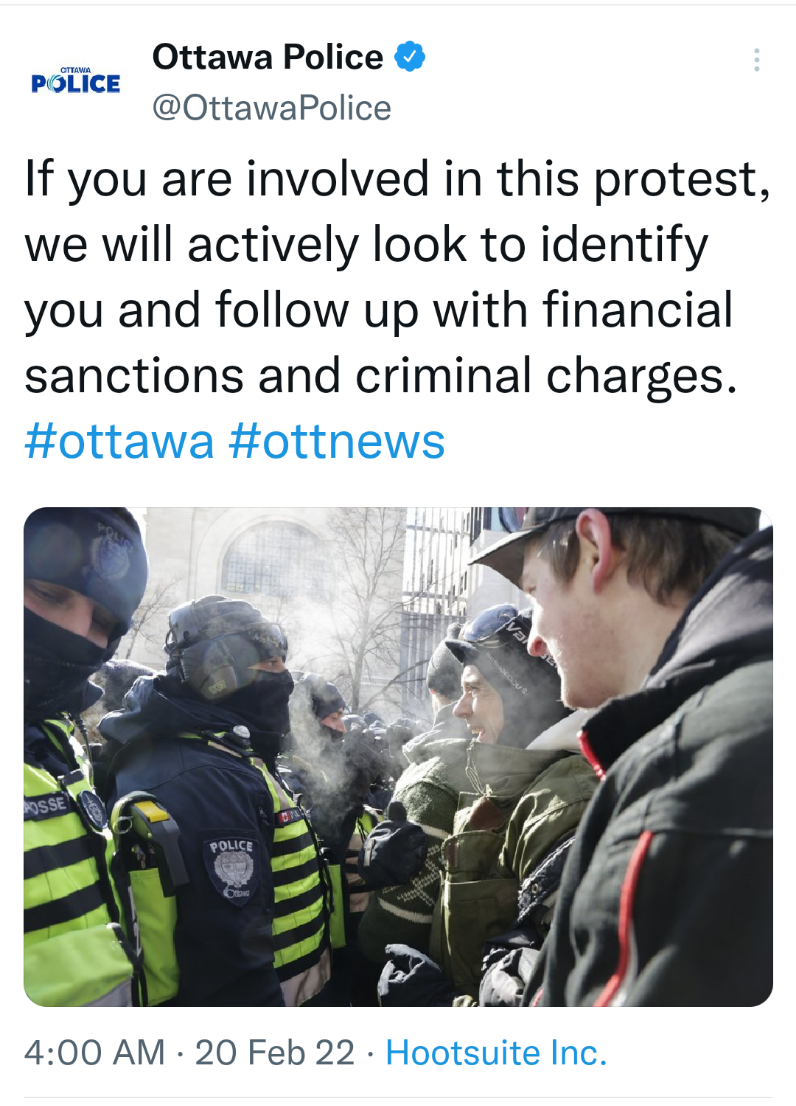This screenshot has height=1106, width=796.
Task: Open the three-dot more options menu
Action: pos(757,60)
